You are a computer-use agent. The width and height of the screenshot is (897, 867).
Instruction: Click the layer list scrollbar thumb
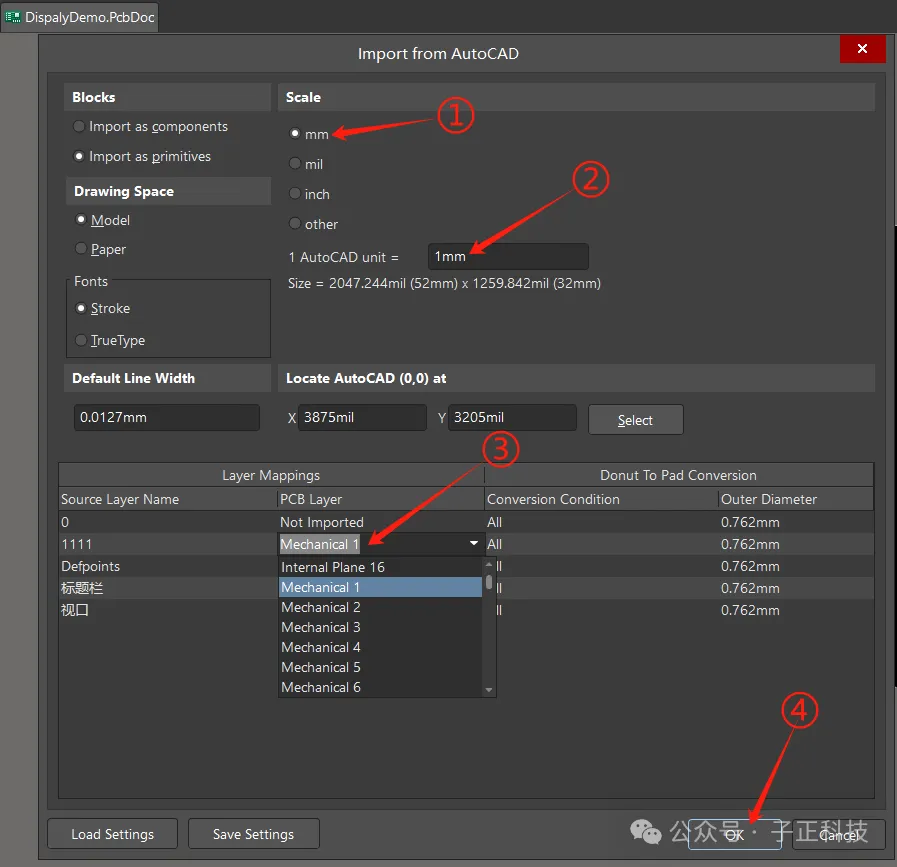pyautogui.click(x=489, y=582)
